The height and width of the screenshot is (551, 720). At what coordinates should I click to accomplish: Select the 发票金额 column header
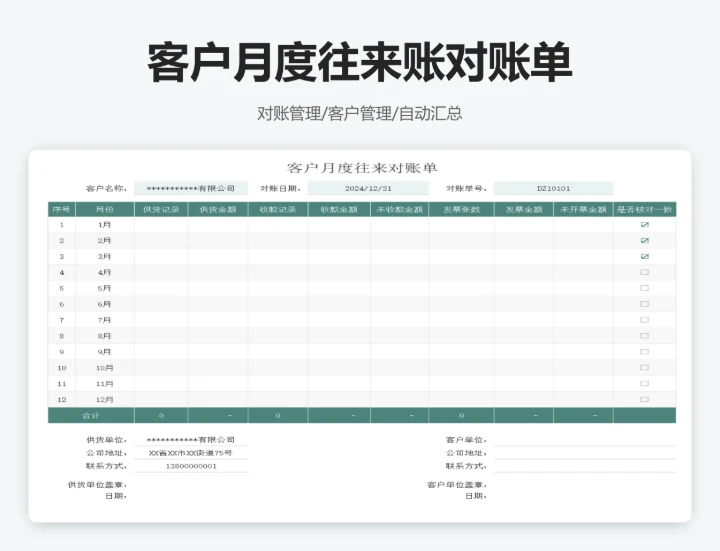point(524,209)
